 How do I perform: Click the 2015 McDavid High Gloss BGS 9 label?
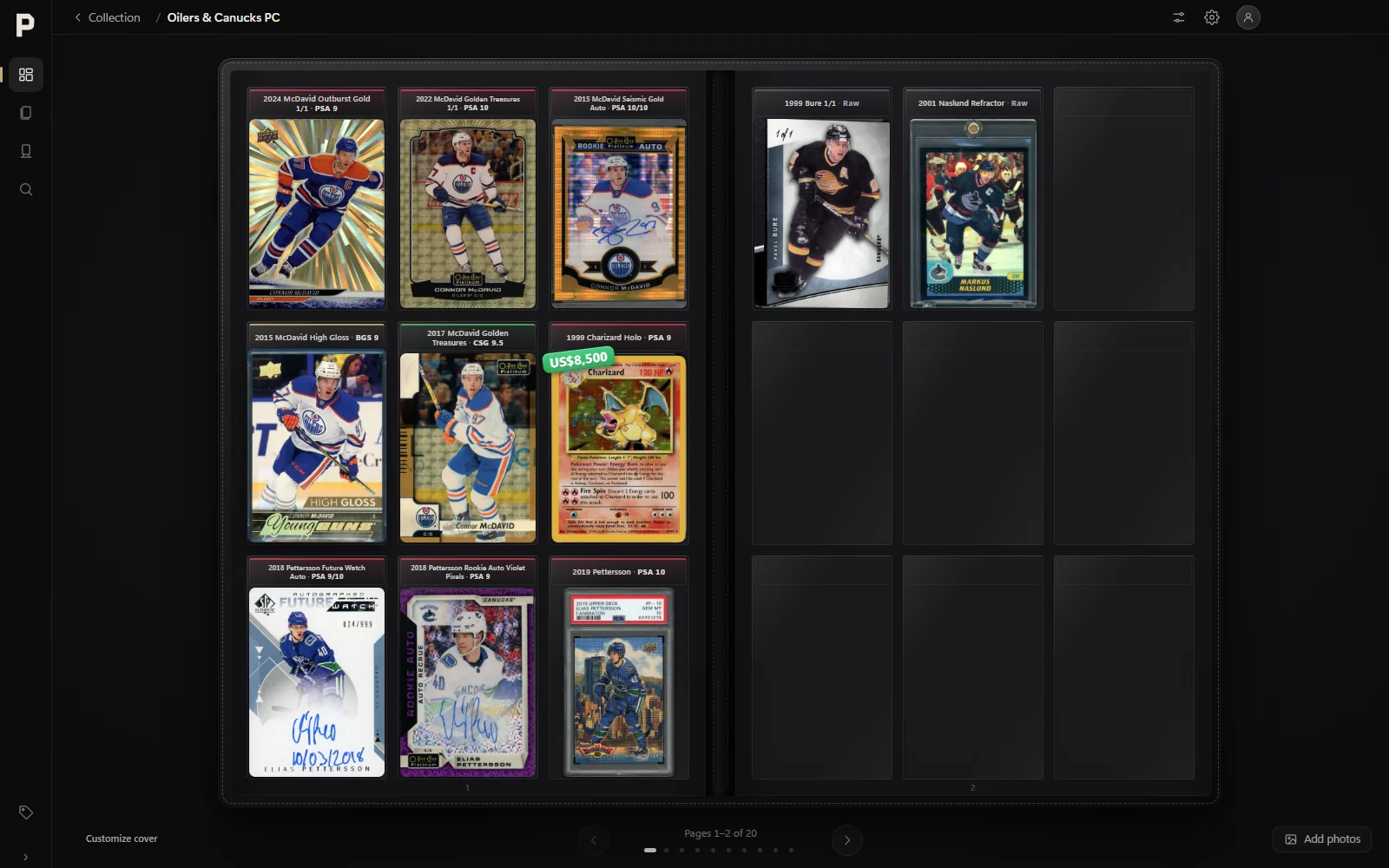(x=317, y=338)
